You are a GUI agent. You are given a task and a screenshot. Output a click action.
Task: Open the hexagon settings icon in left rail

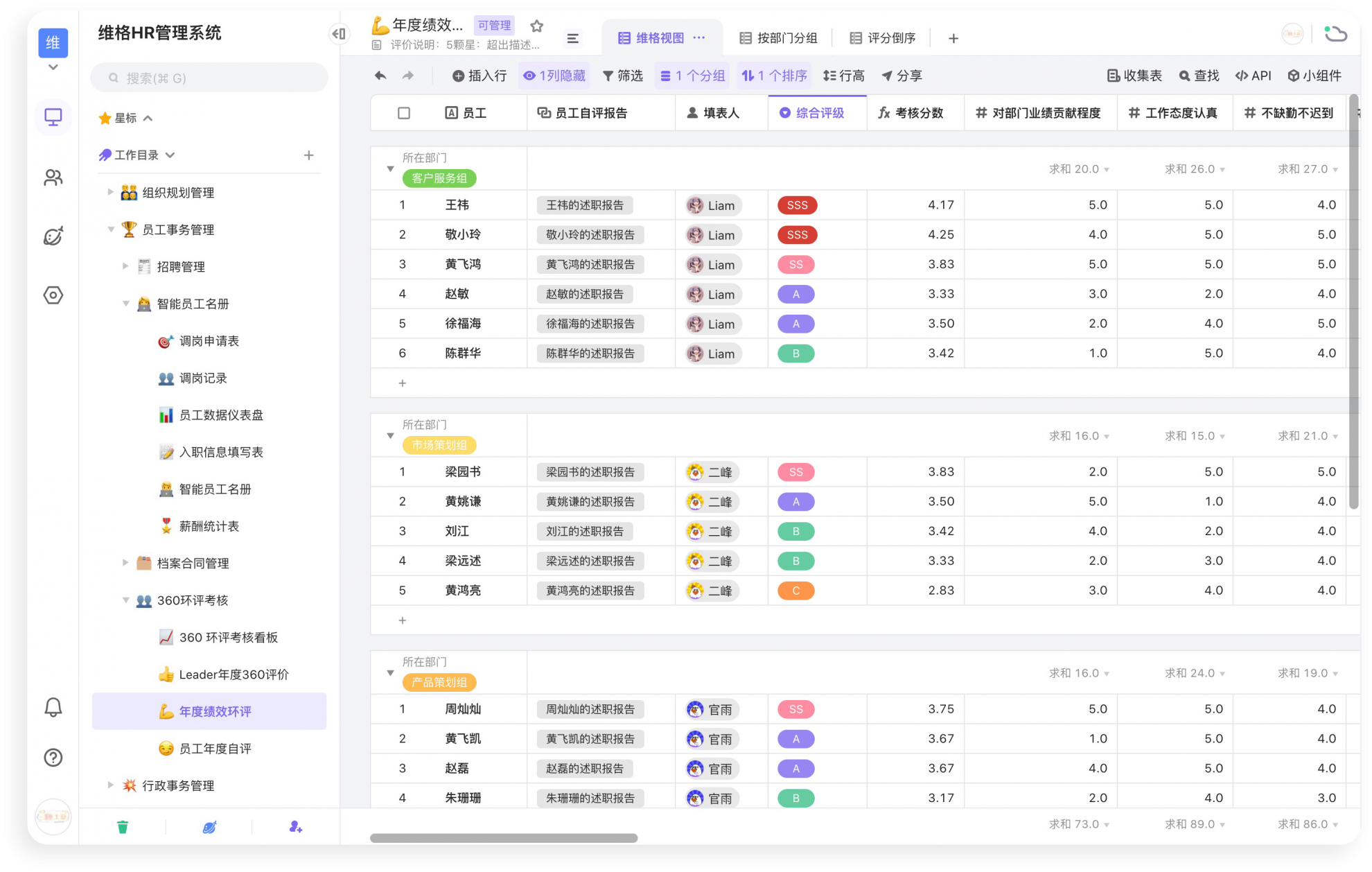coord(53,295)
